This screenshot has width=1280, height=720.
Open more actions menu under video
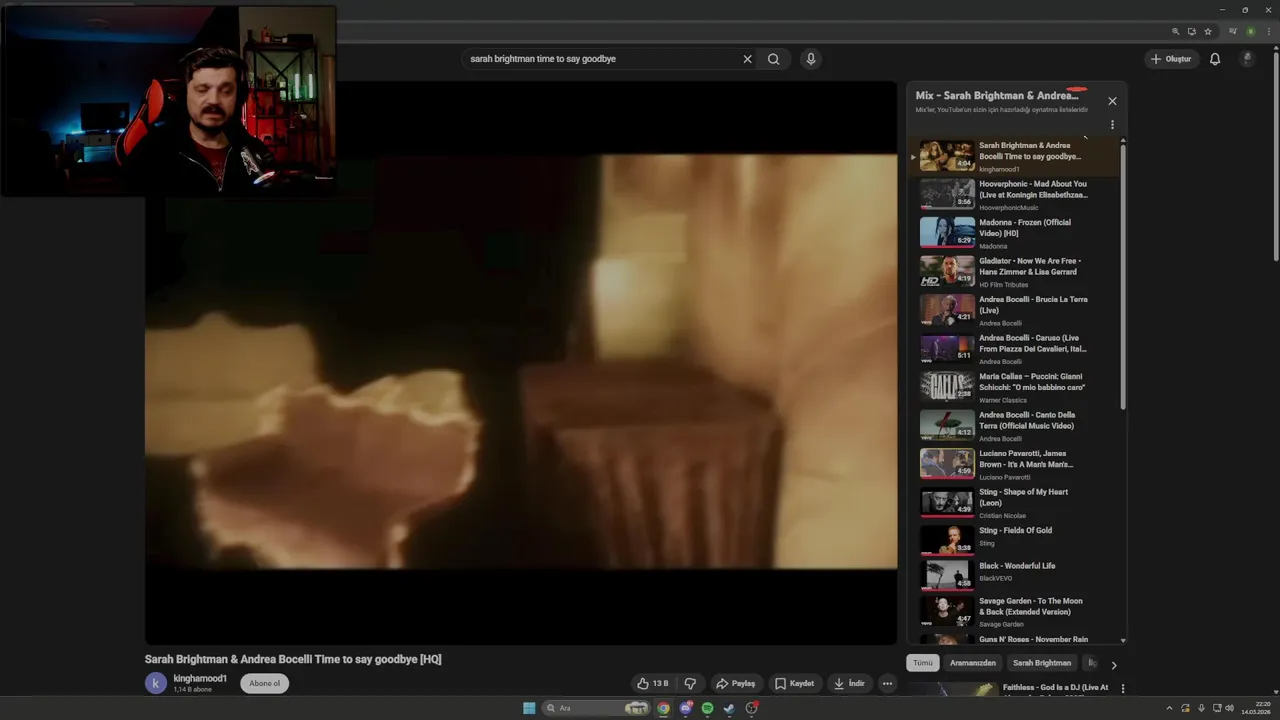click(887, 684)
